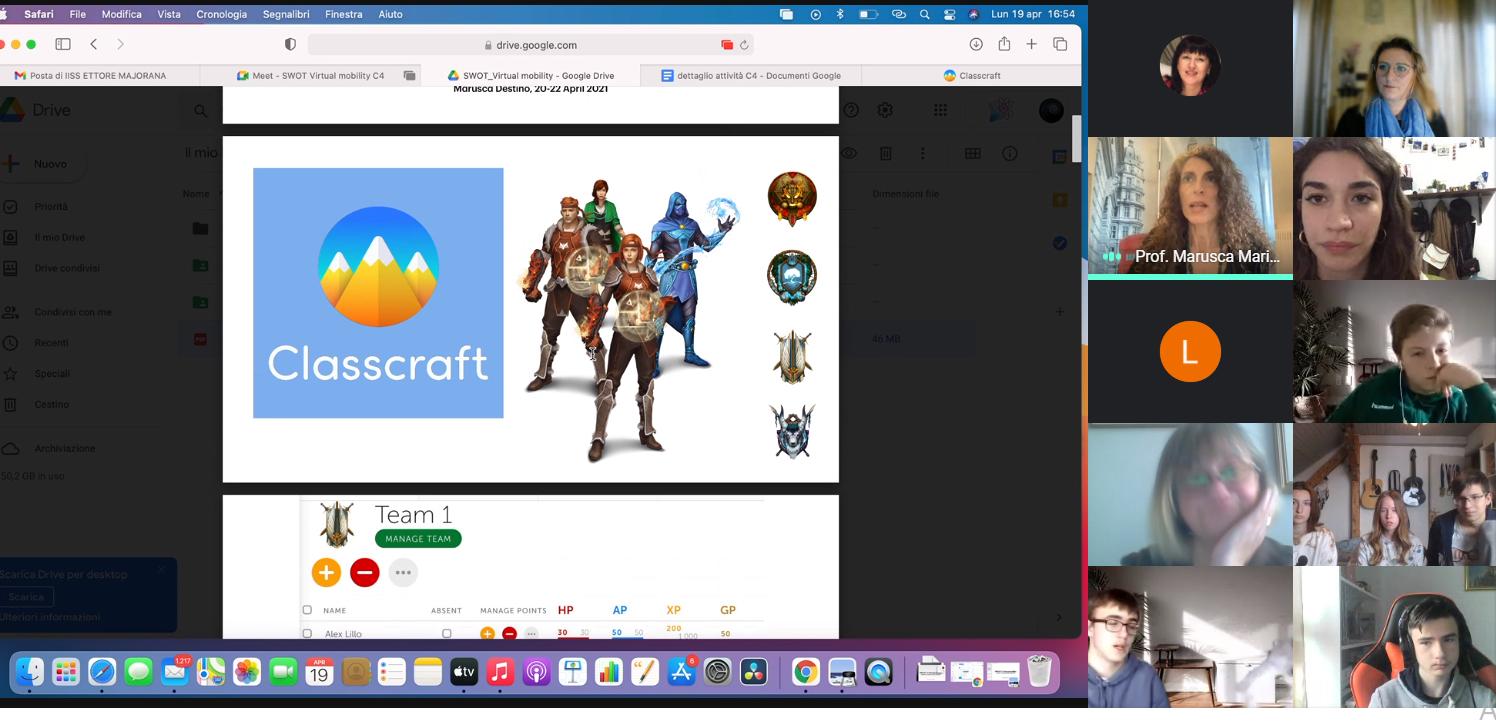The height and width of the screenshot is (723, 1496).
Task: Click the preview's vertical scrollbar
Action: click(1076, 138)
